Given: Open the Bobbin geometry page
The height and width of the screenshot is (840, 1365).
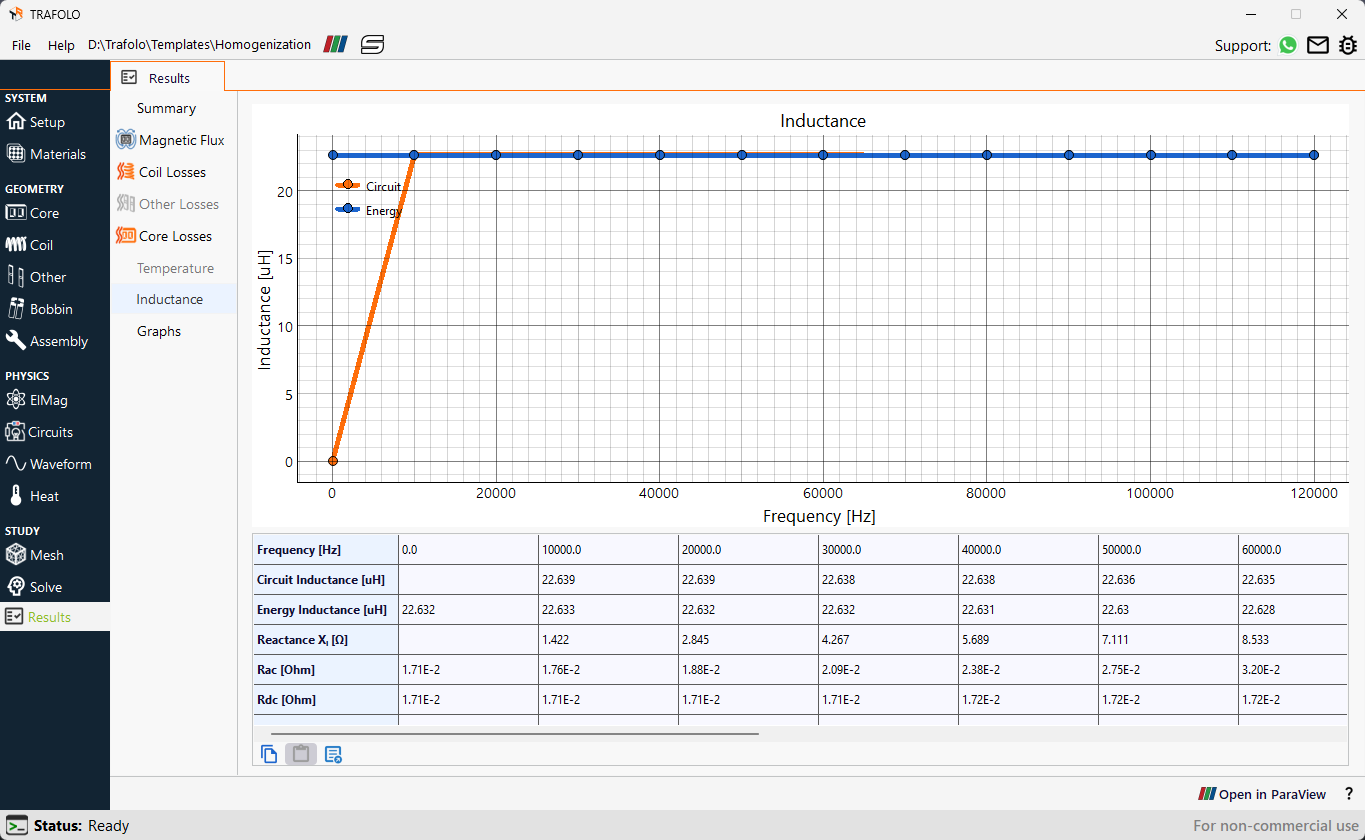Looking at the screenshot, I should point(40,309).
